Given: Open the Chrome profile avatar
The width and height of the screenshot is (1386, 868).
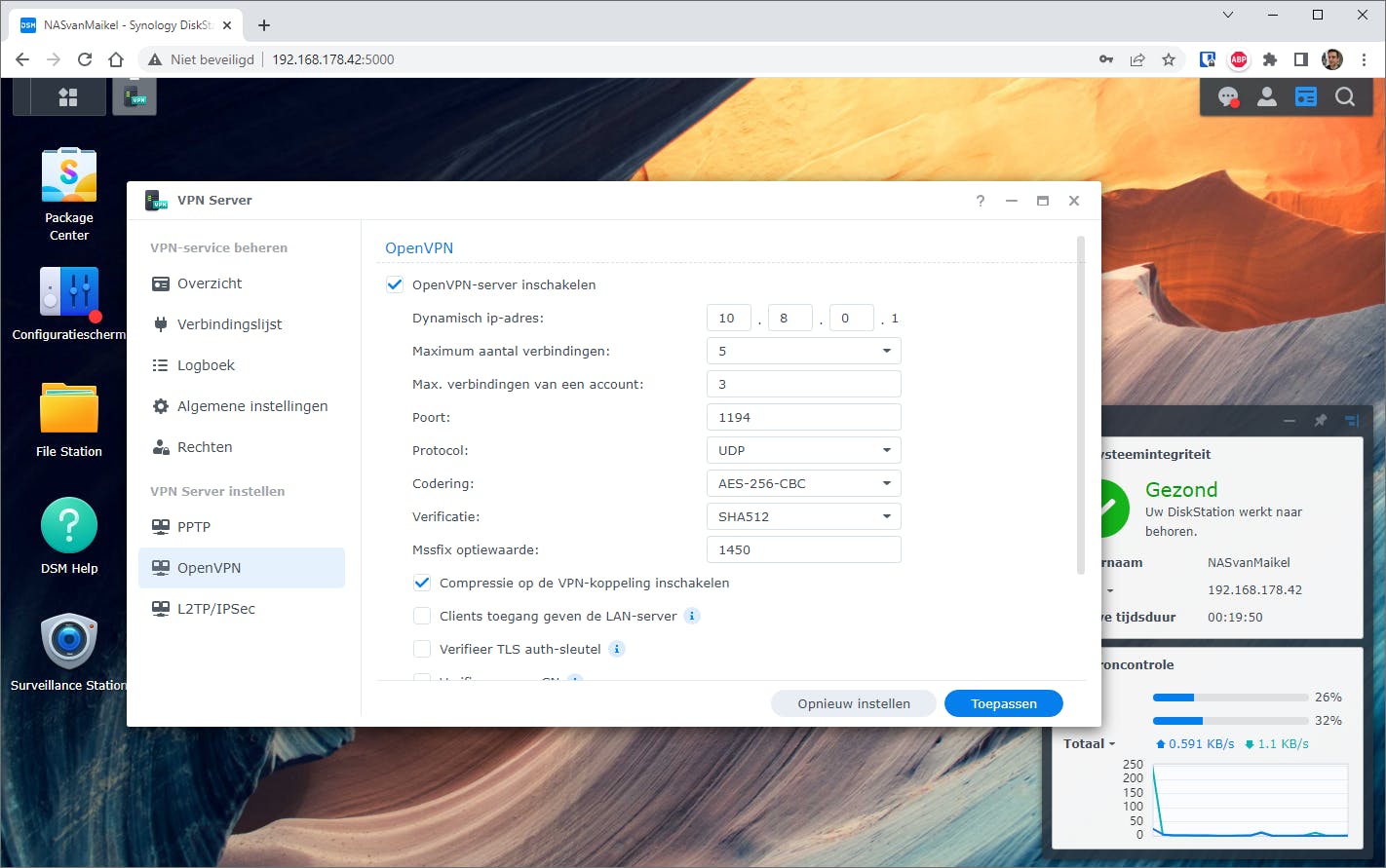Looking at the screenshot, I should point(1332,59).
